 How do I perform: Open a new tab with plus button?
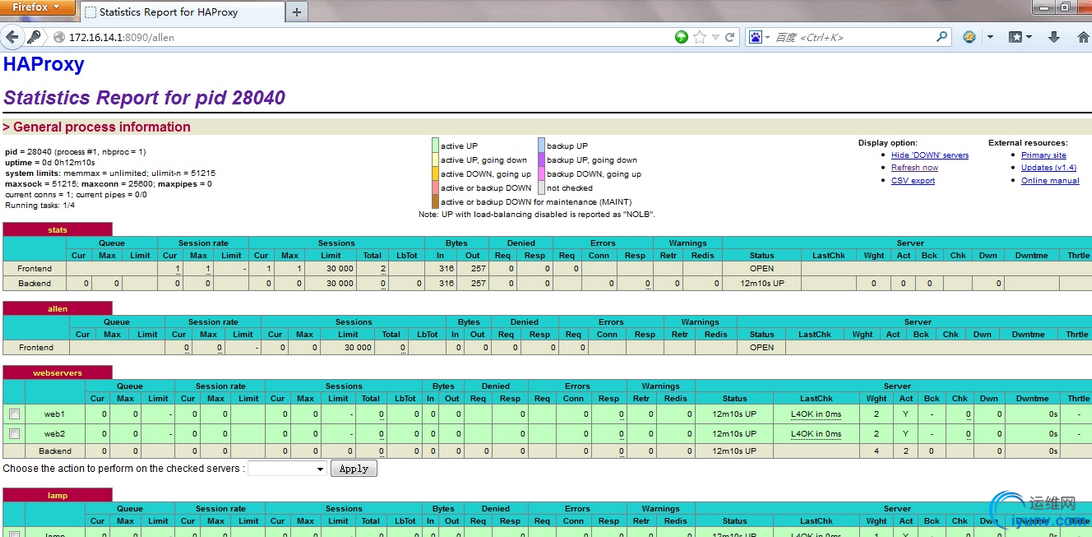coord(297,12)
